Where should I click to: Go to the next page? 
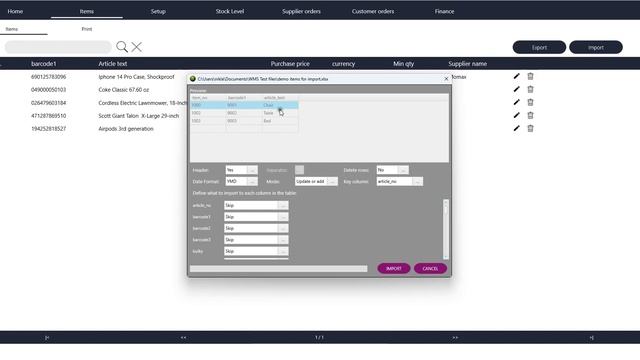click(x=455, y=338)
